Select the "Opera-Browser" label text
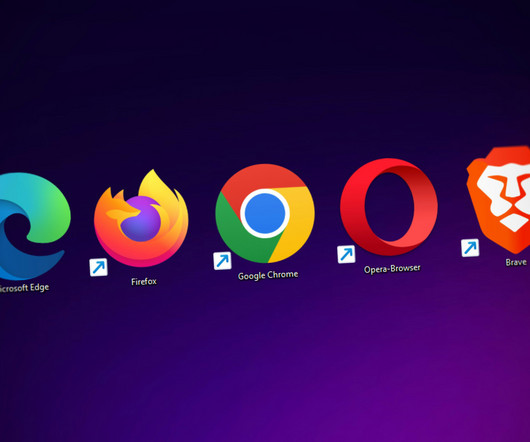The height and width of the screenshot is (442, 530). (392, 269)
